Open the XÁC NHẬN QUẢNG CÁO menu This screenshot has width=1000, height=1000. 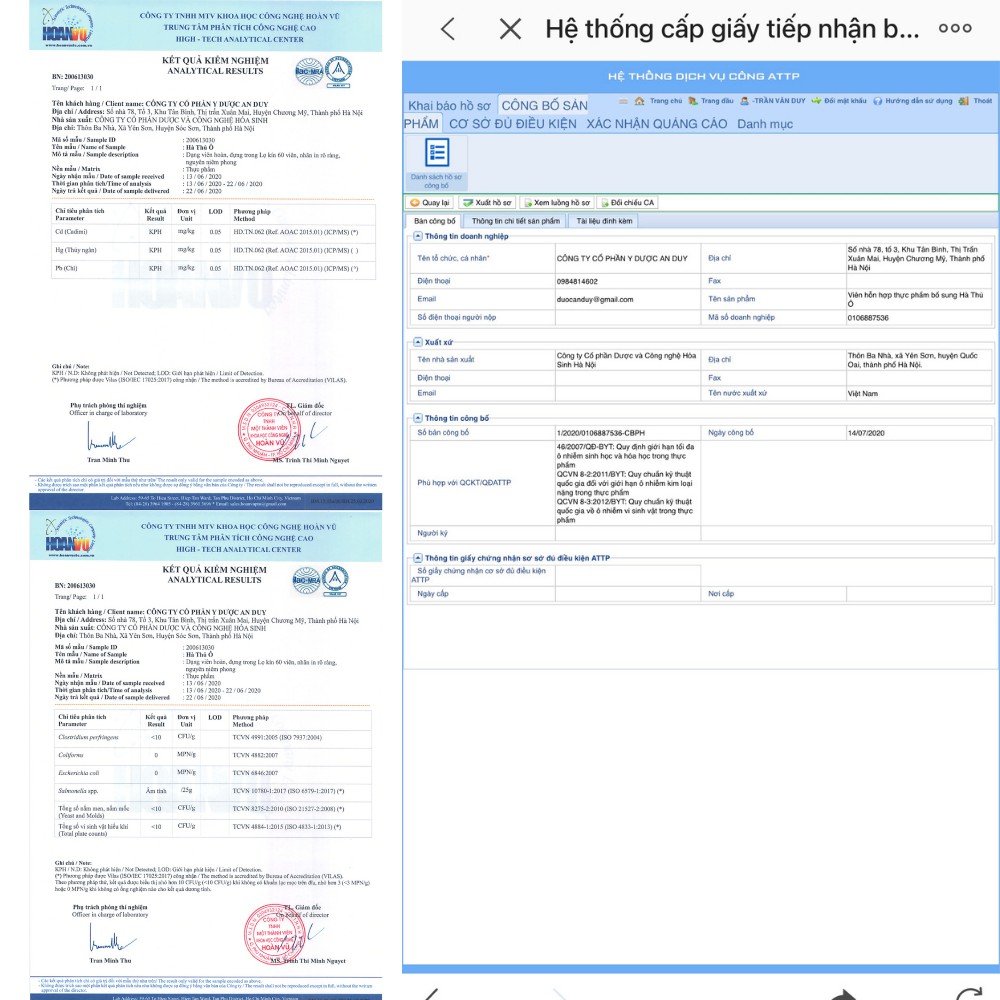656,124
